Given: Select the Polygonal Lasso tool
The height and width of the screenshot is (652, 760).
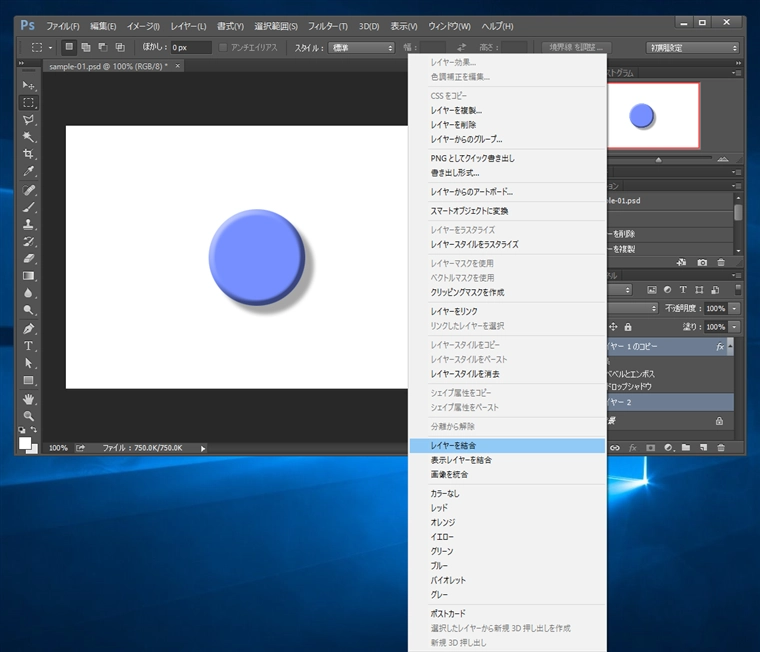Looking at the screenshot, I should pos(28,120).
